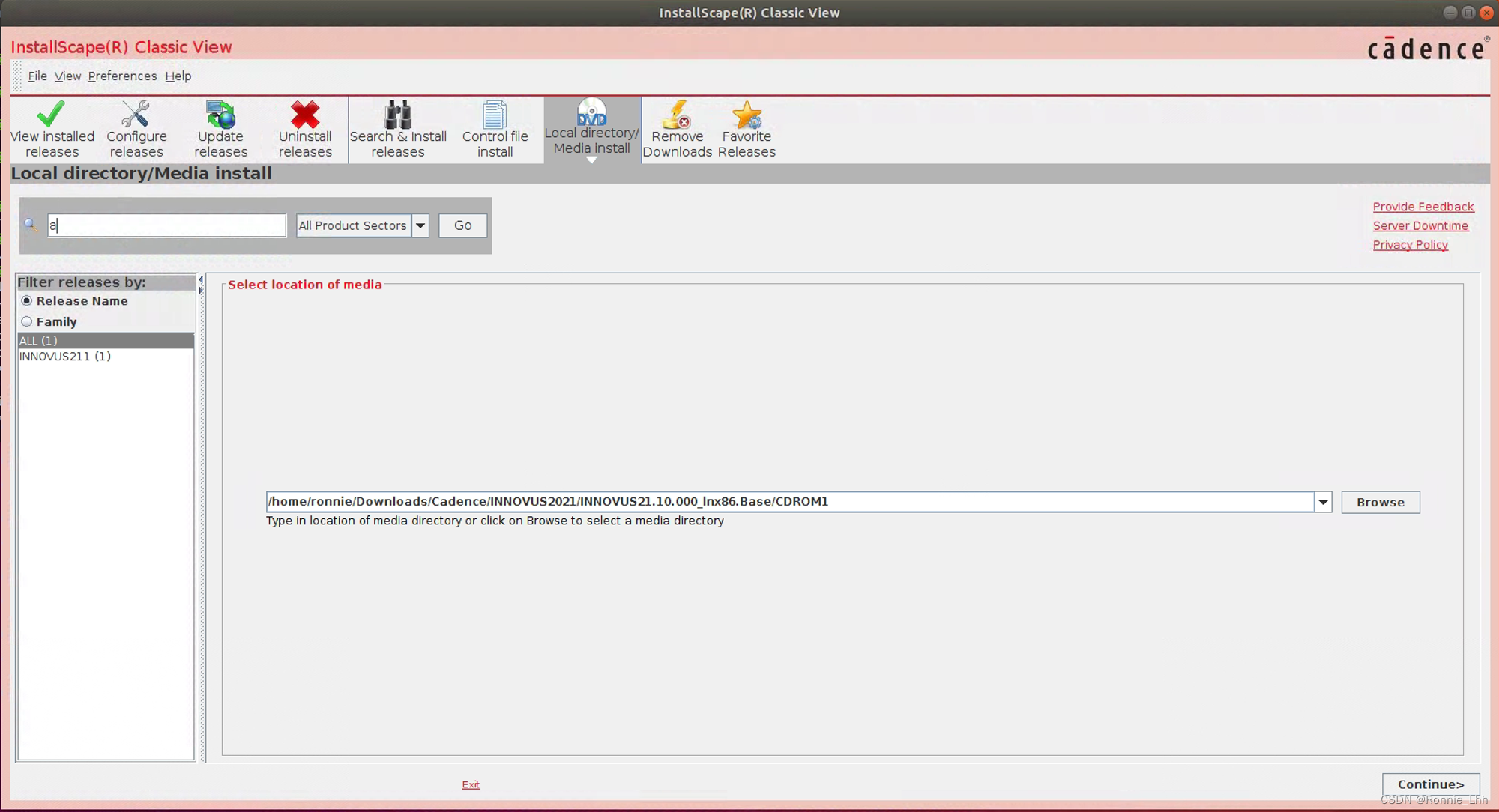Click the media directory path field
The image size is (1499, 812).
point(790,502)
